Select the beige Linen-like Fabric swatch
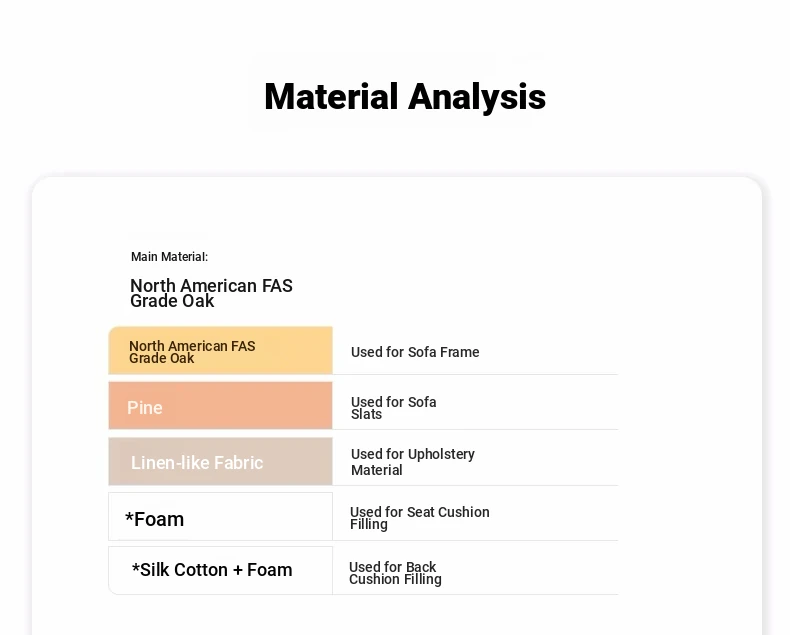The width and height of the screenshot is (790, 635). [220, 462]
